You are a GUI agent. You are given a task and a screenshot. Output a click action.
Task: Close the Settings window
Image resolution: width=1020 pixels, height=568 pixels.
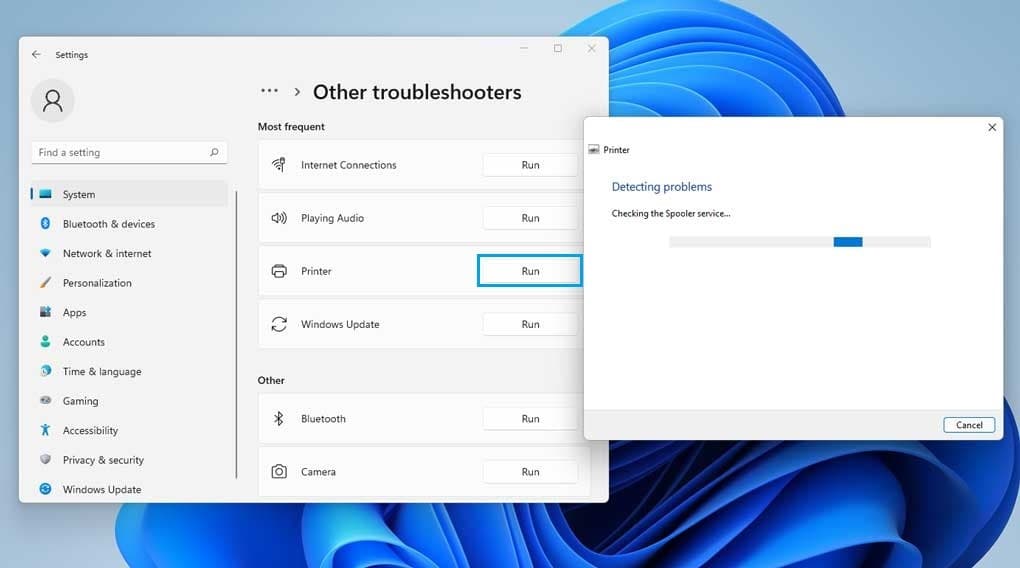pyautogui.click(x=591, y=48)
